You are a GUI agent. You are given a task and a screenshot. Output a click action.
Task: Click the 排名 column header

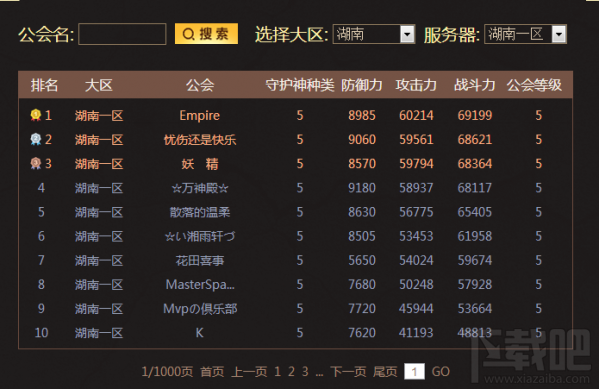pos(44,85)
